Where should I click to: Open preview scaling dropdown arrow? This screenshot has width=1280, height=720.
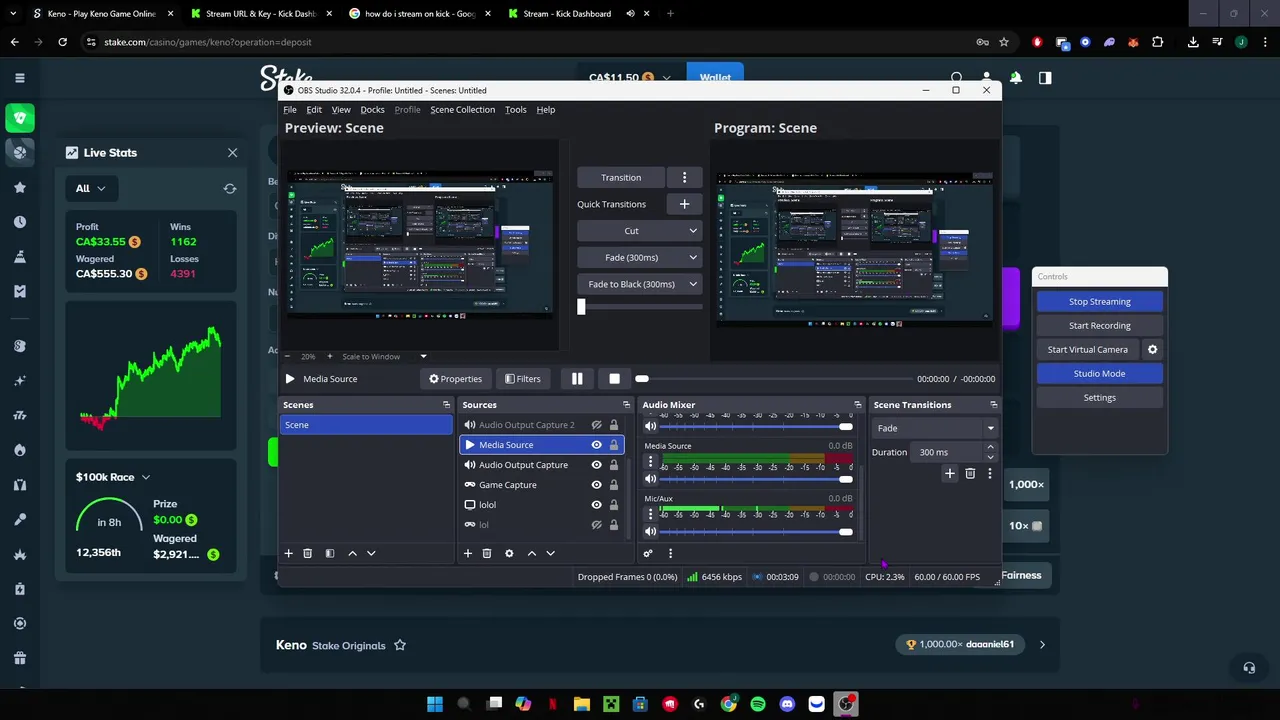point(423,356)
